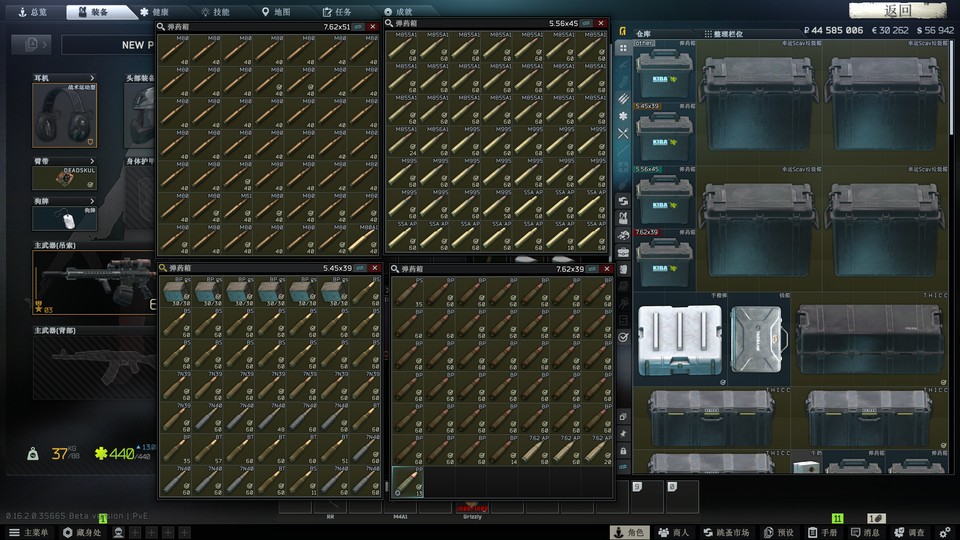Open the silver 钱箱 money case
This screenshot has height=540, width=960.
tap(759, 339)
